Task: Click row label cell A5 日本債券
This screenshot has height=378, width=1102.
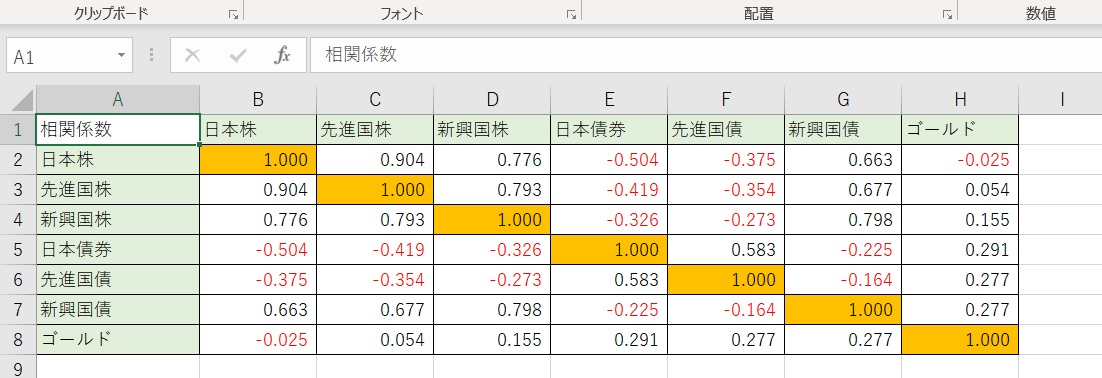Action: click(118, 249)
